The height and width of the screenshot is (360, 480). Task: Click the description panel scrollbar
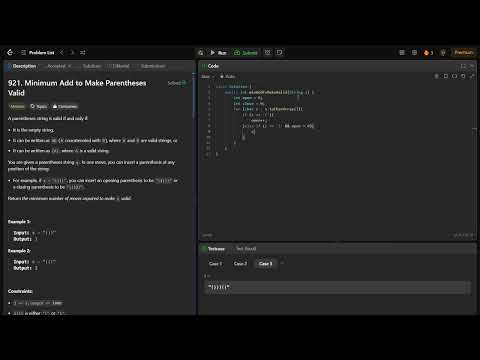(x=194, y=95)
